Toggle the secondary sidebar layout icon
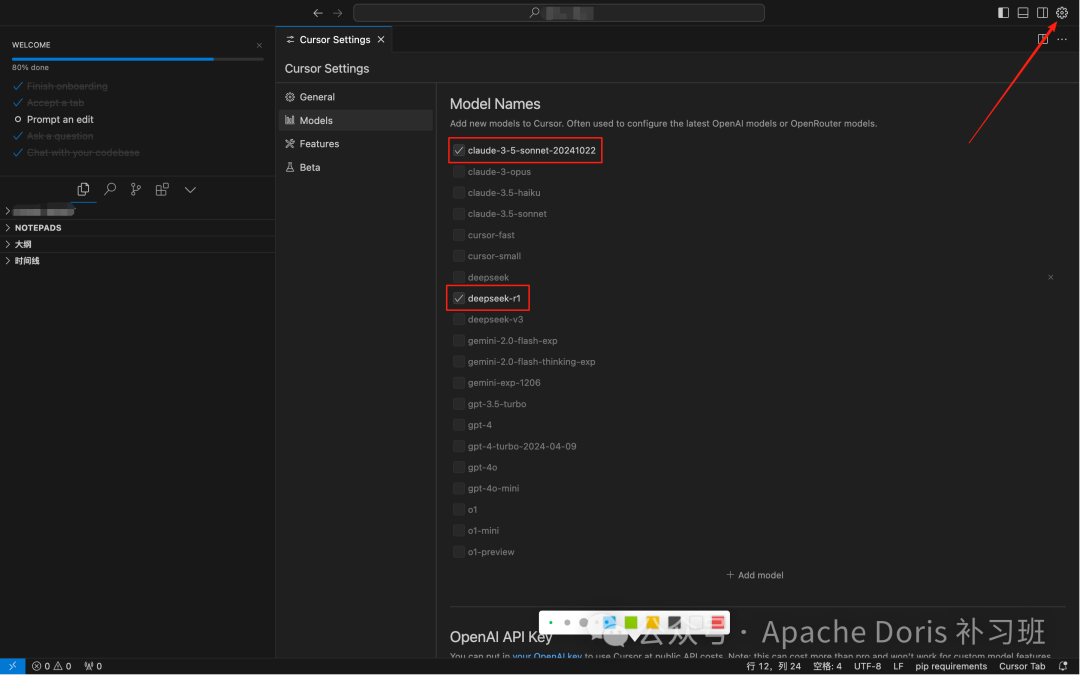Viewport: 1080px width, 675px height. (x=1042, y=12)
